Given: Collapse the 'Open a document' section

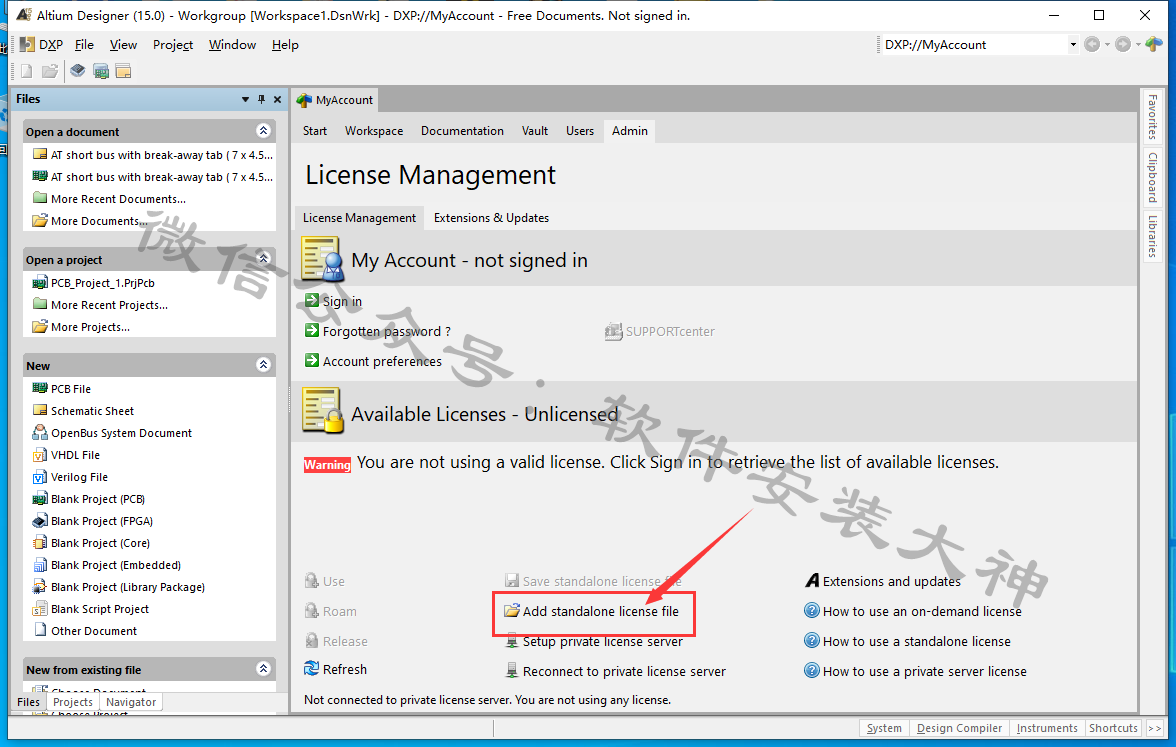Looking at the screenshot, I should tap(263, 130).
